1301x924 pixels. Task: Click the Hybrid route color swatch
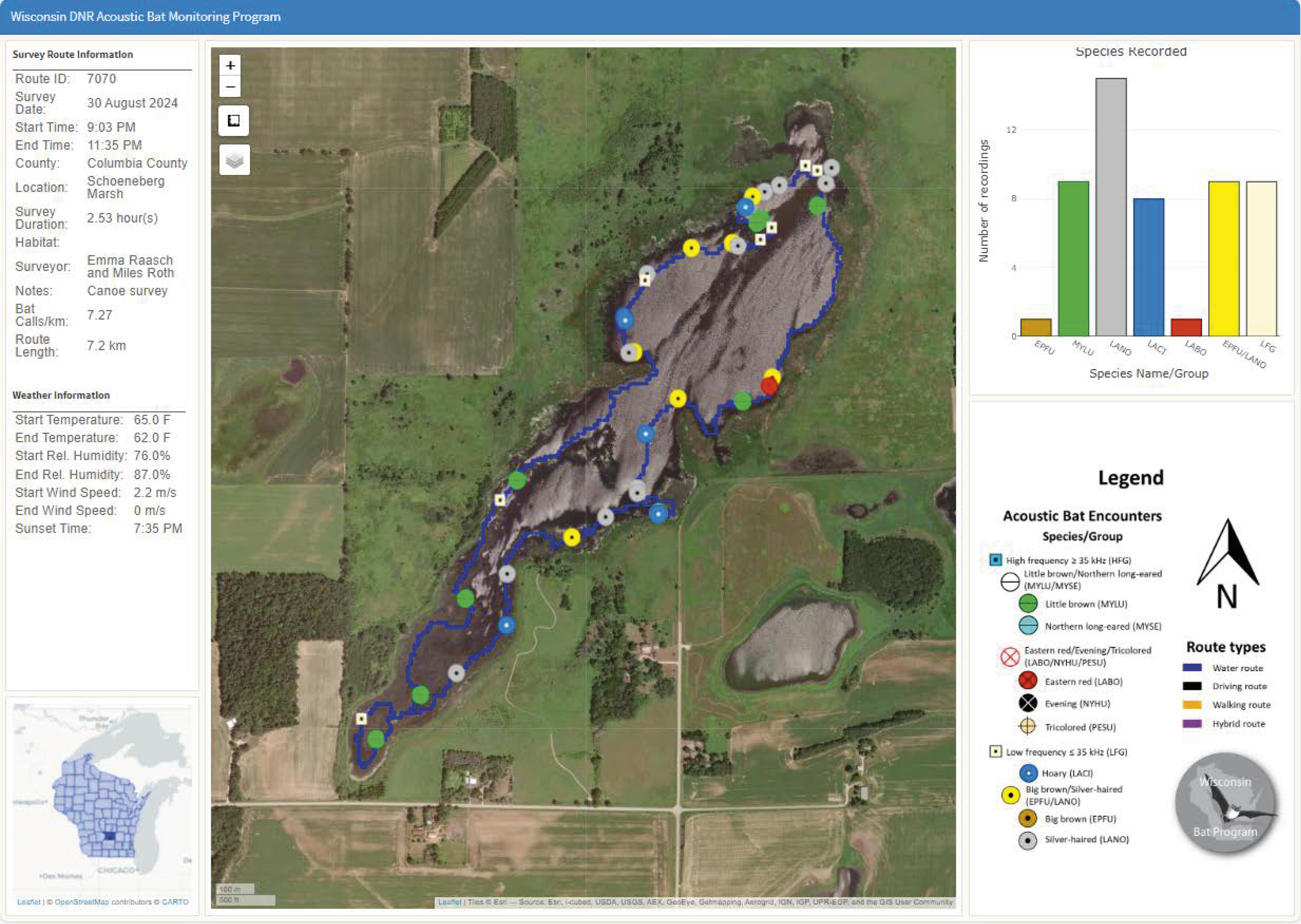pos(1192,724)
